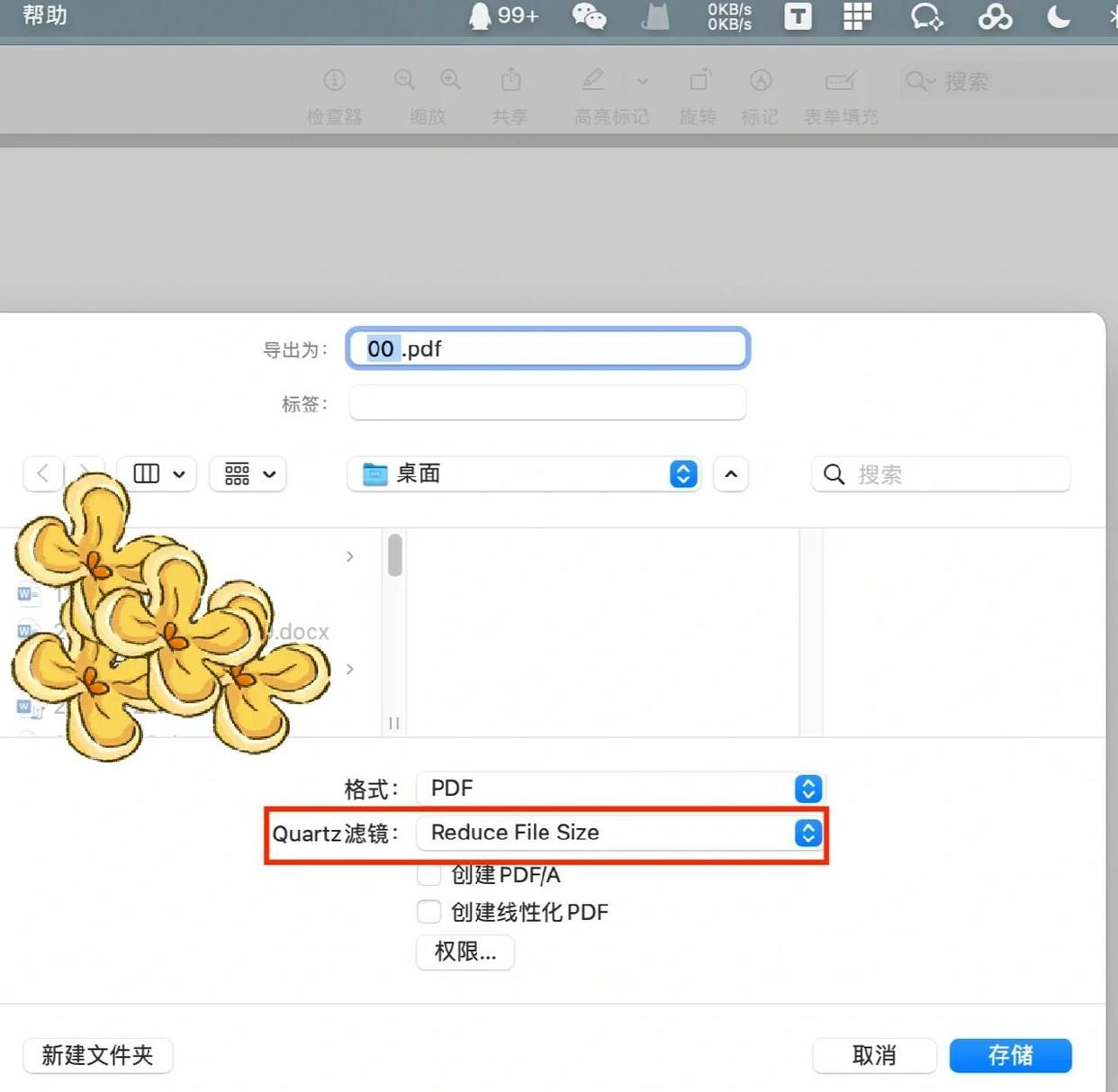Check the 创建线性化PDF option
This screenshot has width=1118, height=1092.
click(429, 911)
